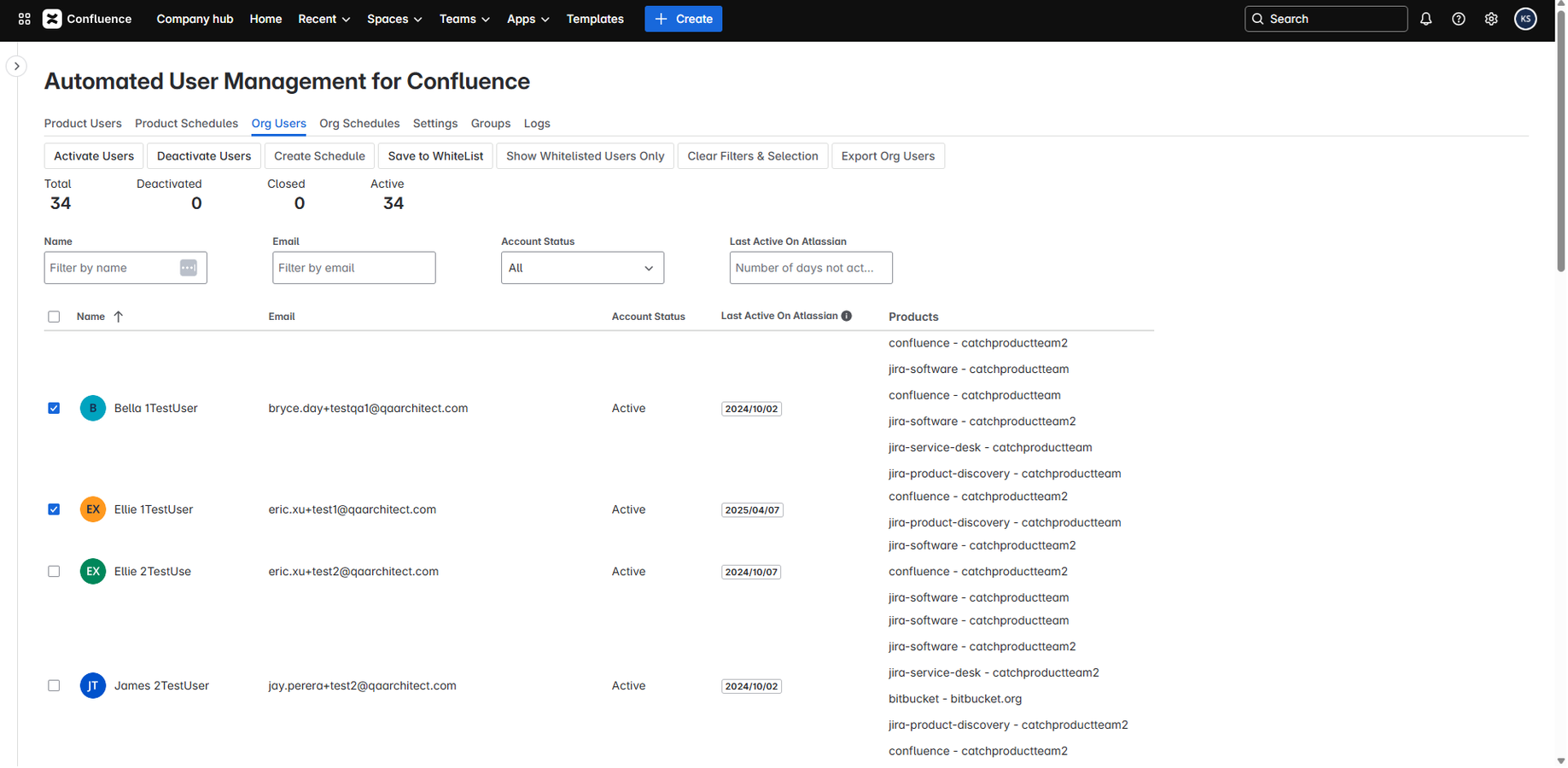Click James 2TestUser's JT avatar
The image size is (1568, 768).
(93, 686)
